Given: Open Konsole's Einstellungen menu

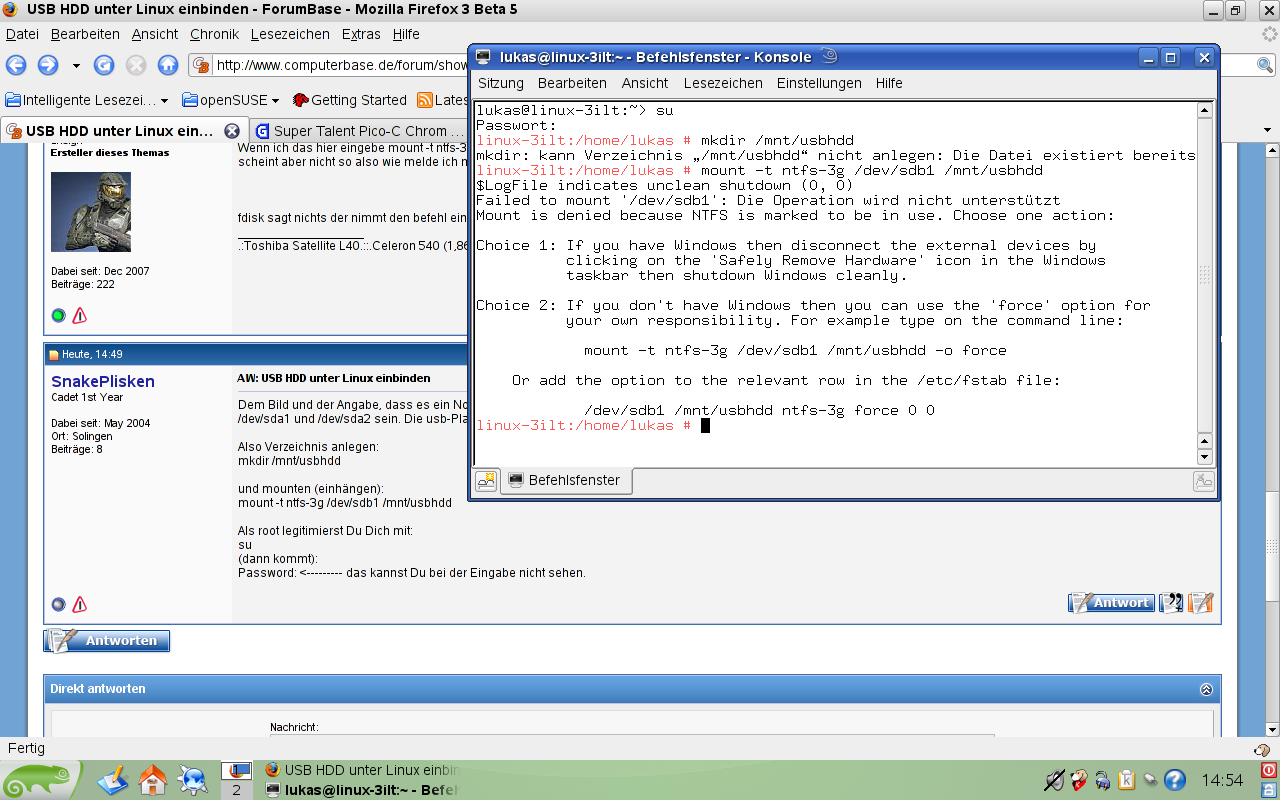Looking at the screenshot, I should tap(819, 83).
